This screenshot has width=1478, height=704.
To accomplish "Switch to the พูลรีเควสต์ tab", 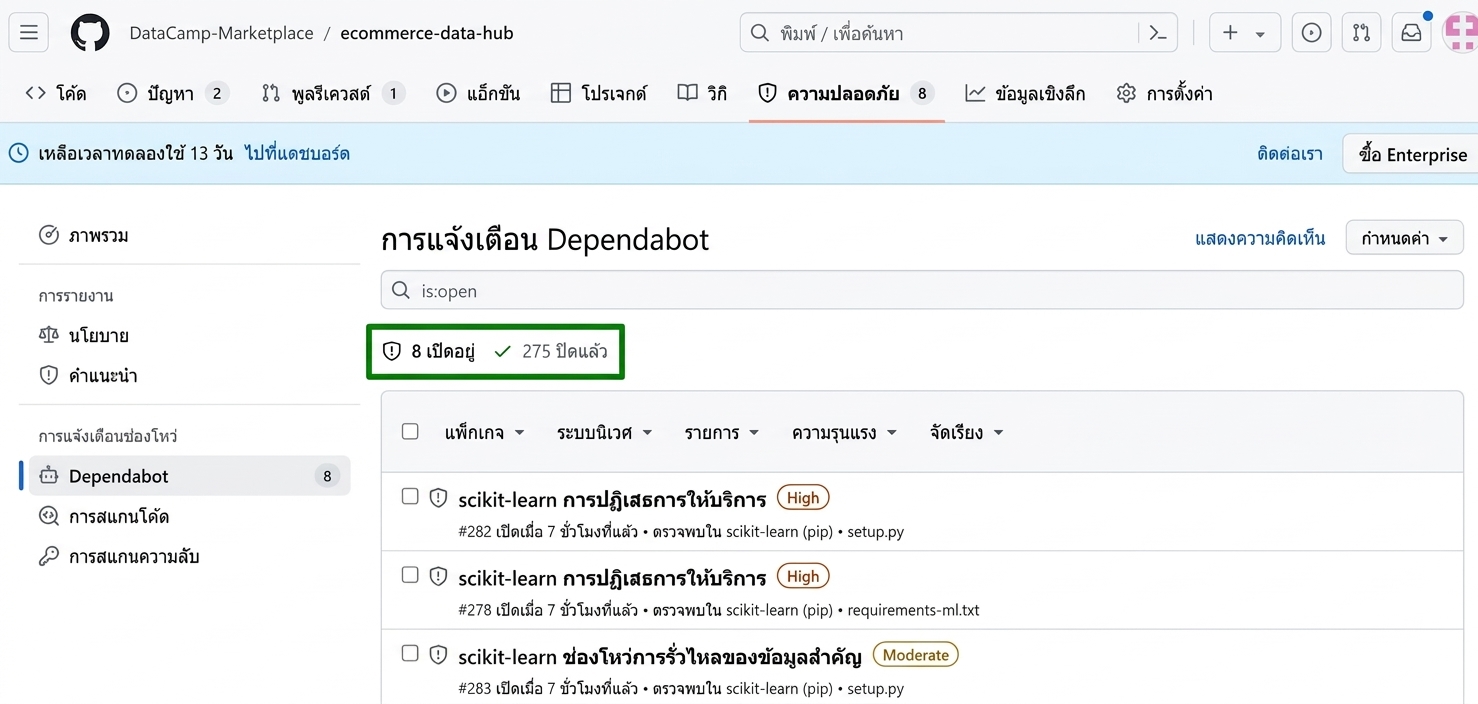I will point(332,93).
